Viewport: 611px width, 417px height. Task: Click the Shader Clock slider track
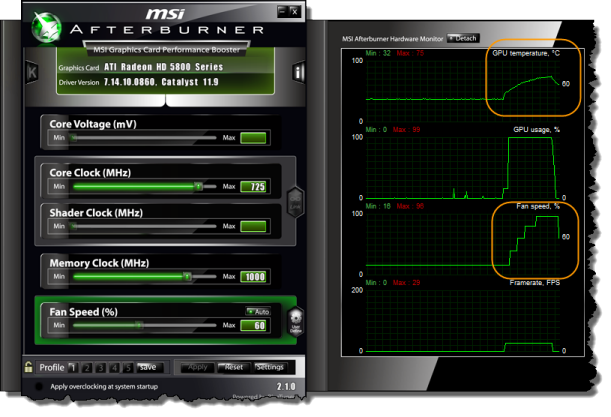click(144, 226)
